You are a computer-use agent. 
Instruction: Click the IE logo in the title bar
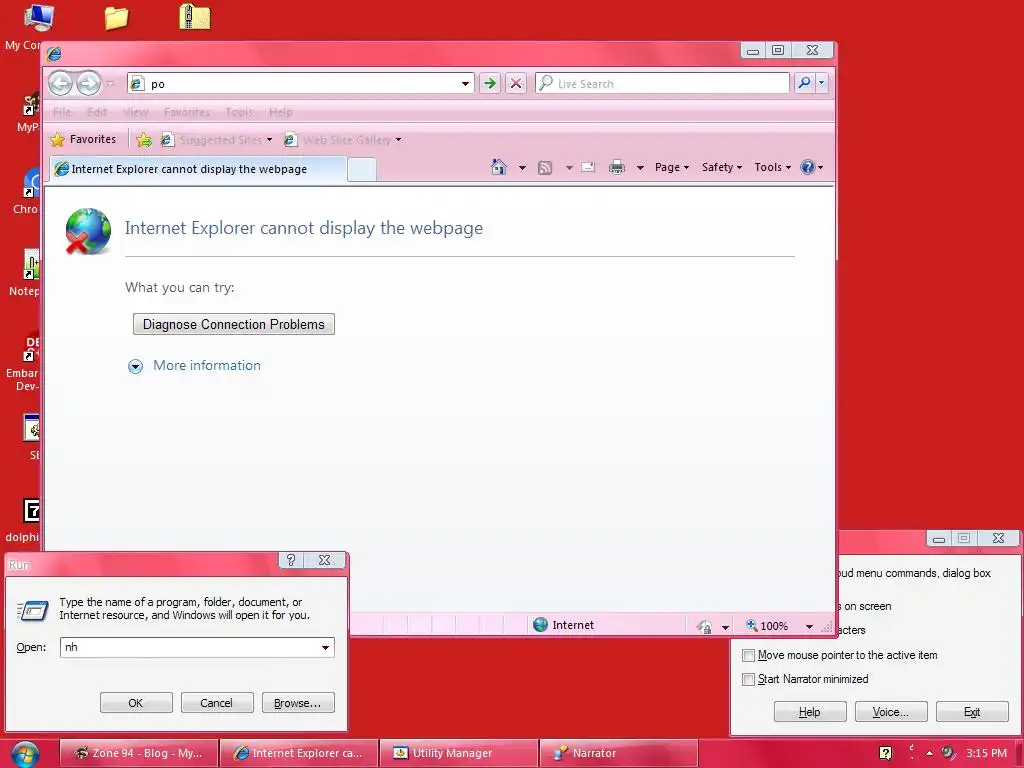(54, 54)
